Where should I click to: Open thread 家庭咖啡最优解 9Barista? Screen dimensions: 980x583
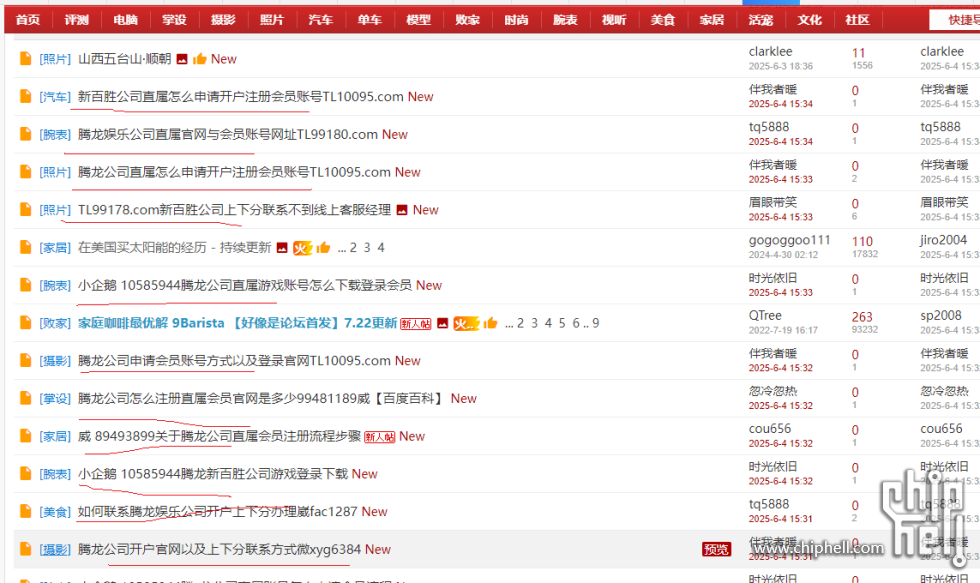point(238,323)
